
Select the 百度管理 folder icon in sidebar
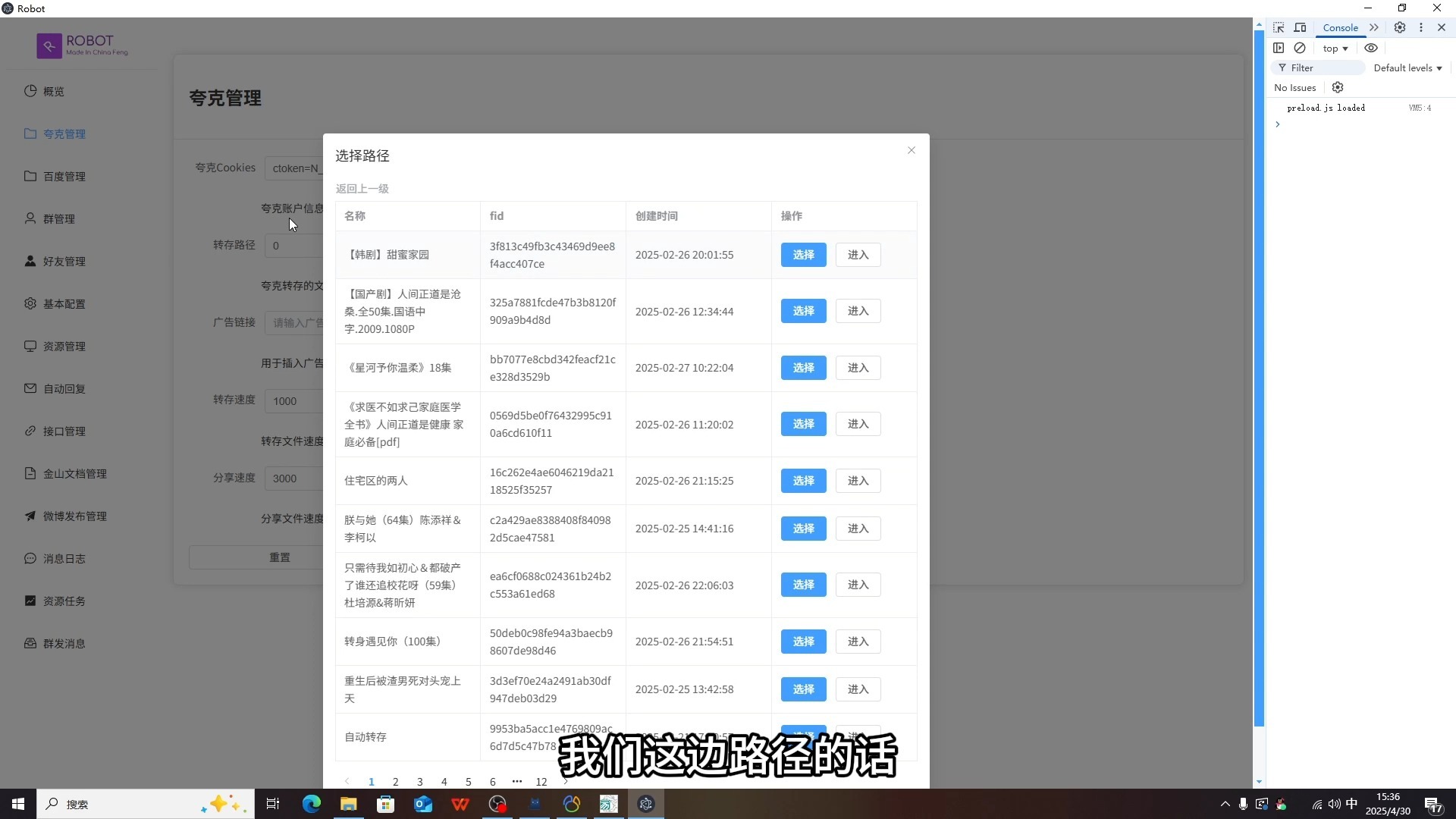30,176
